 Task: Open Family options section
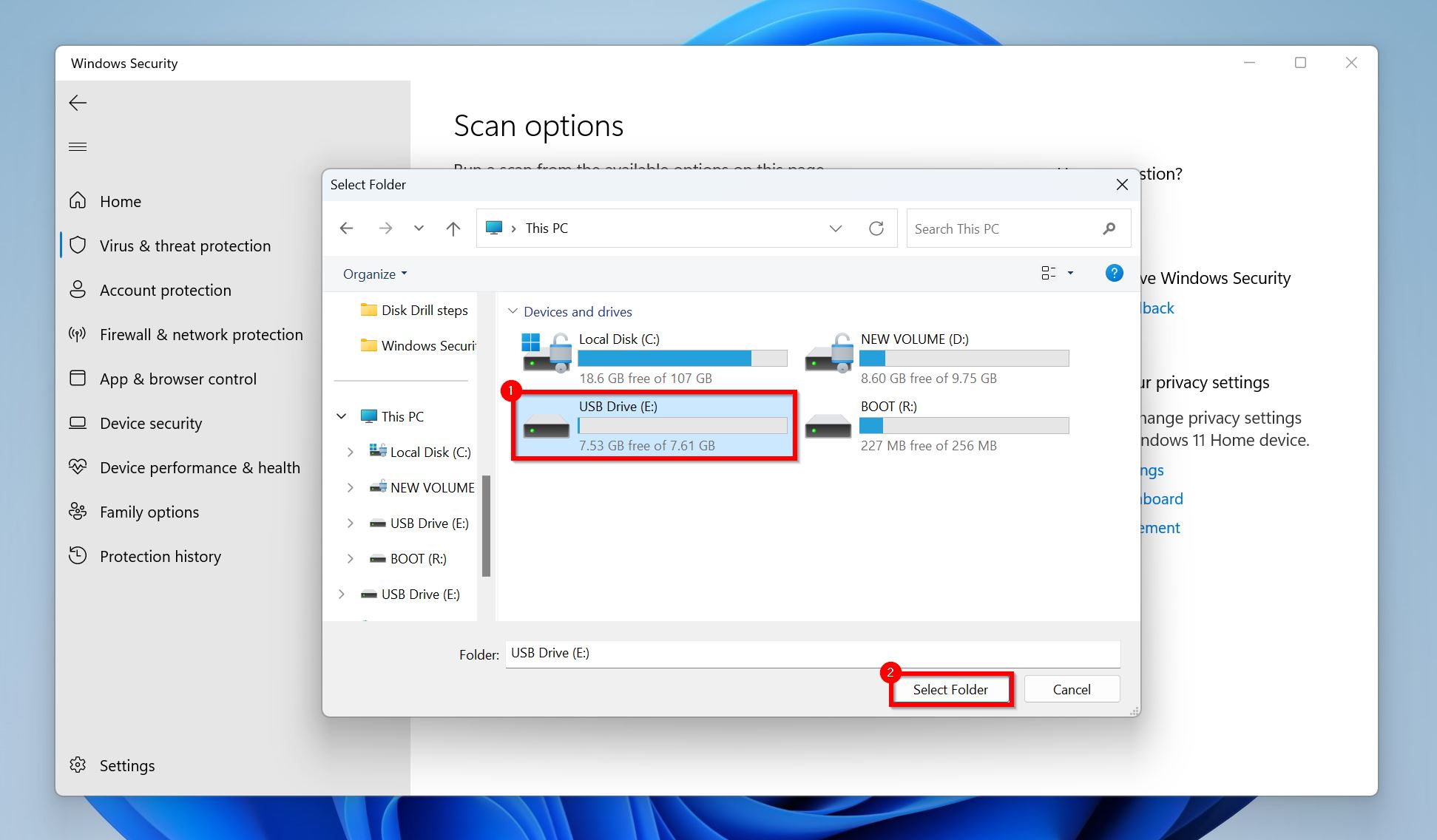[149, 512]
